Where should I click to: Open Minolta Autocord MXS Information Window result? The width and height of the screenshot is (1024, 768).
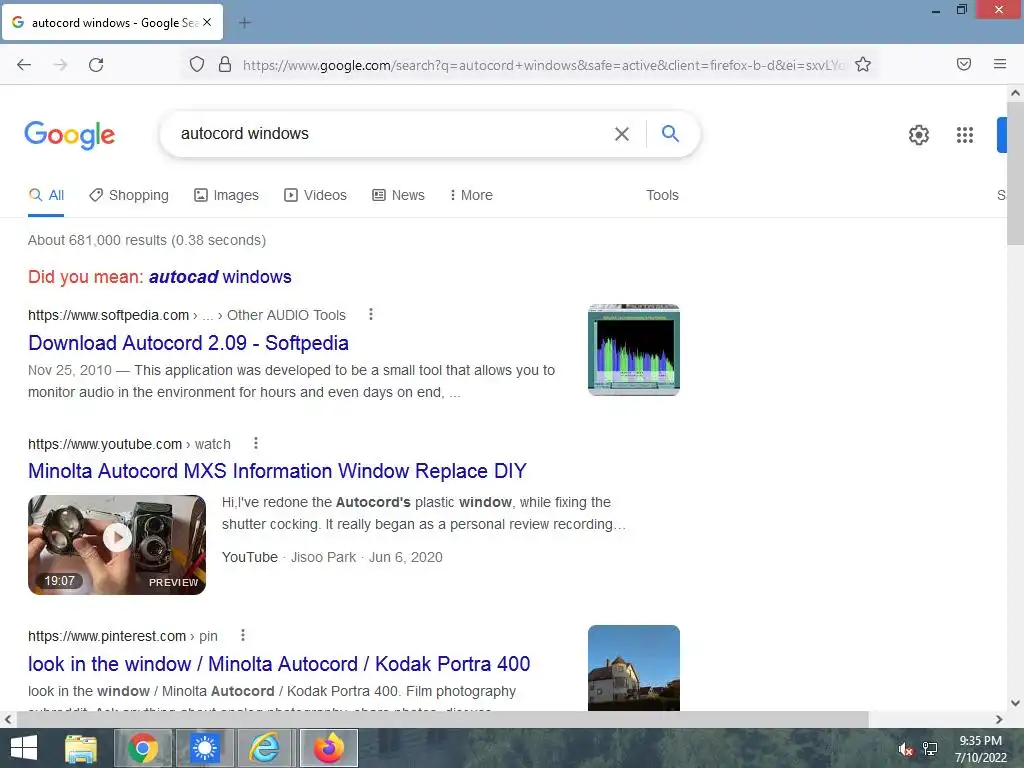tap(278, 471)
